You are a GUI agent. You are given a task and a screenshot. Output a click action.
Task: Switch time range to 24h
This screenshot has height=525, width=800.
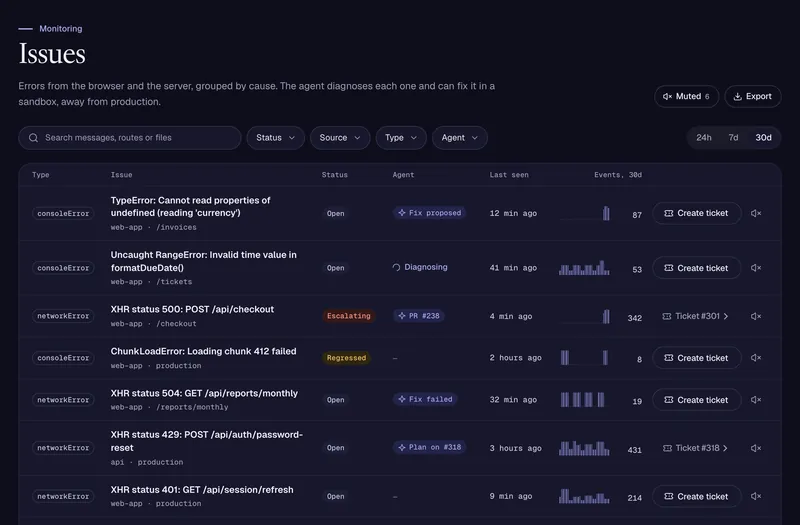click(704, 138)
